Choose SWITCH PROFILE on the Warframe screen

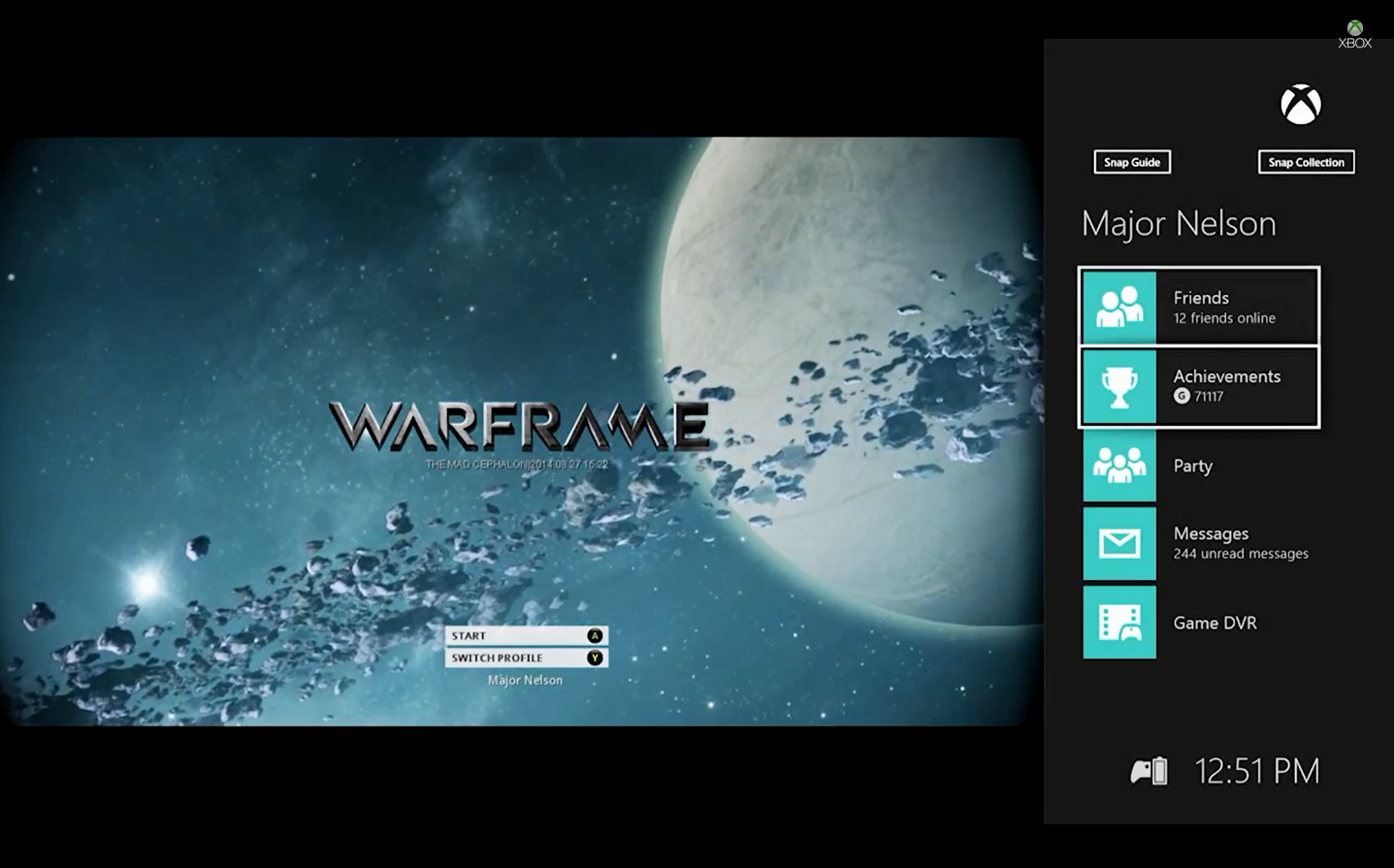click(x=525, y=658)
